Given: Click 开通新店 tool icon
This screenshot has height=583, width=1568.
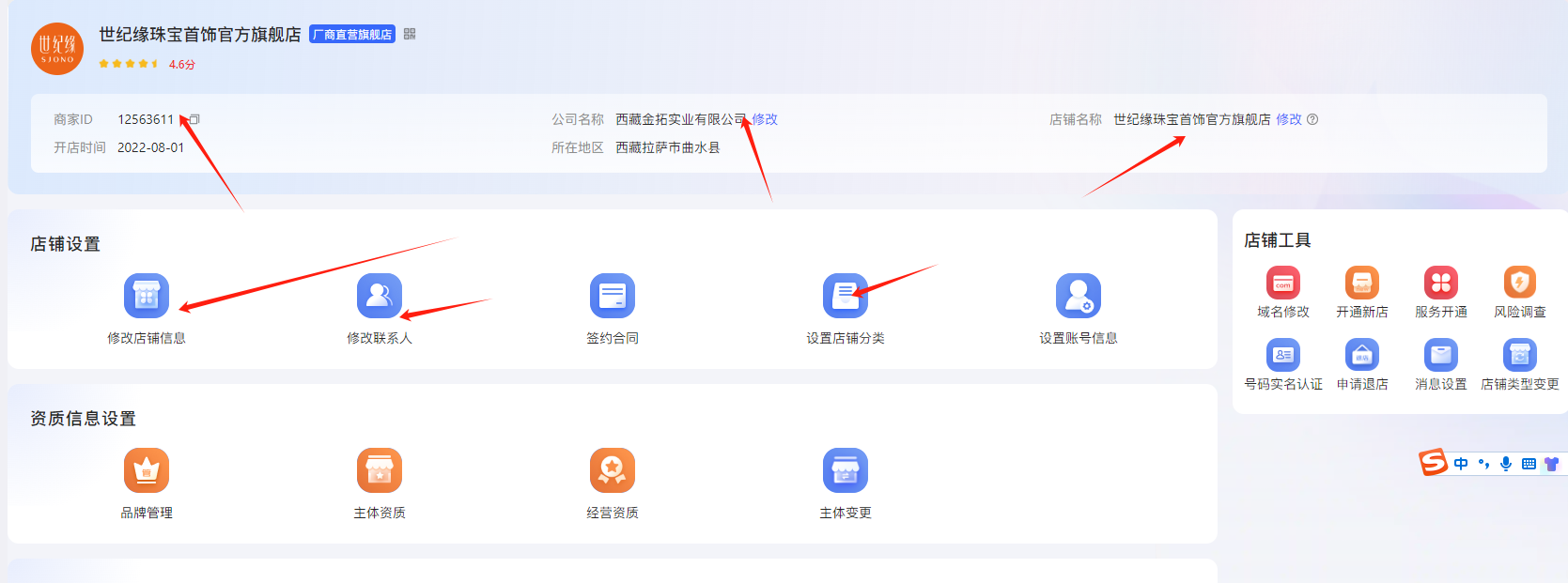Looking at the screenshot, I should click(x=1361, y=283).
